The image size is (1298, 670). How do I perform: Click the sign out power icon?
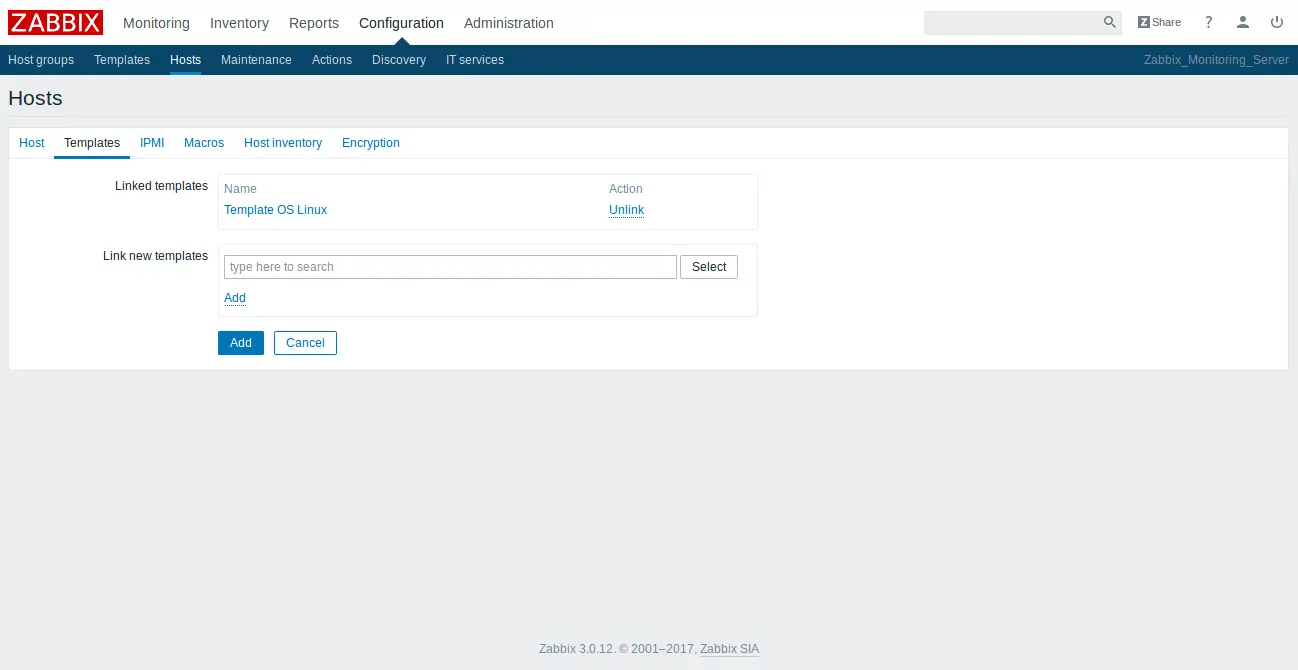tap(1277, 22)
